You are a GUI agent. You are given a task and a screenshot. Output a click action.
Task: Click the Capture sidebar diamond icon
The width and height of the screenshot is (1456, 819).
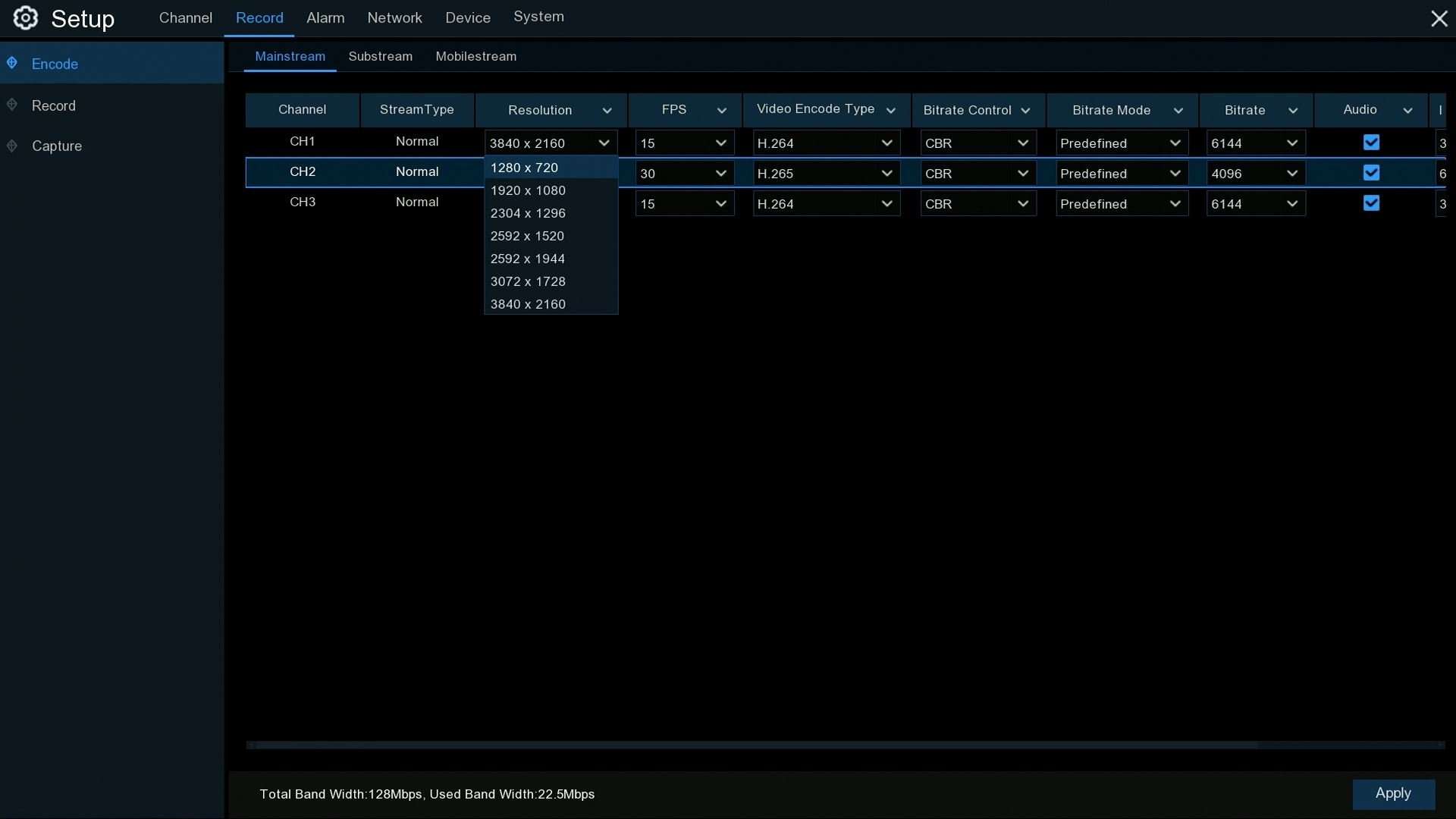(12, 146)
